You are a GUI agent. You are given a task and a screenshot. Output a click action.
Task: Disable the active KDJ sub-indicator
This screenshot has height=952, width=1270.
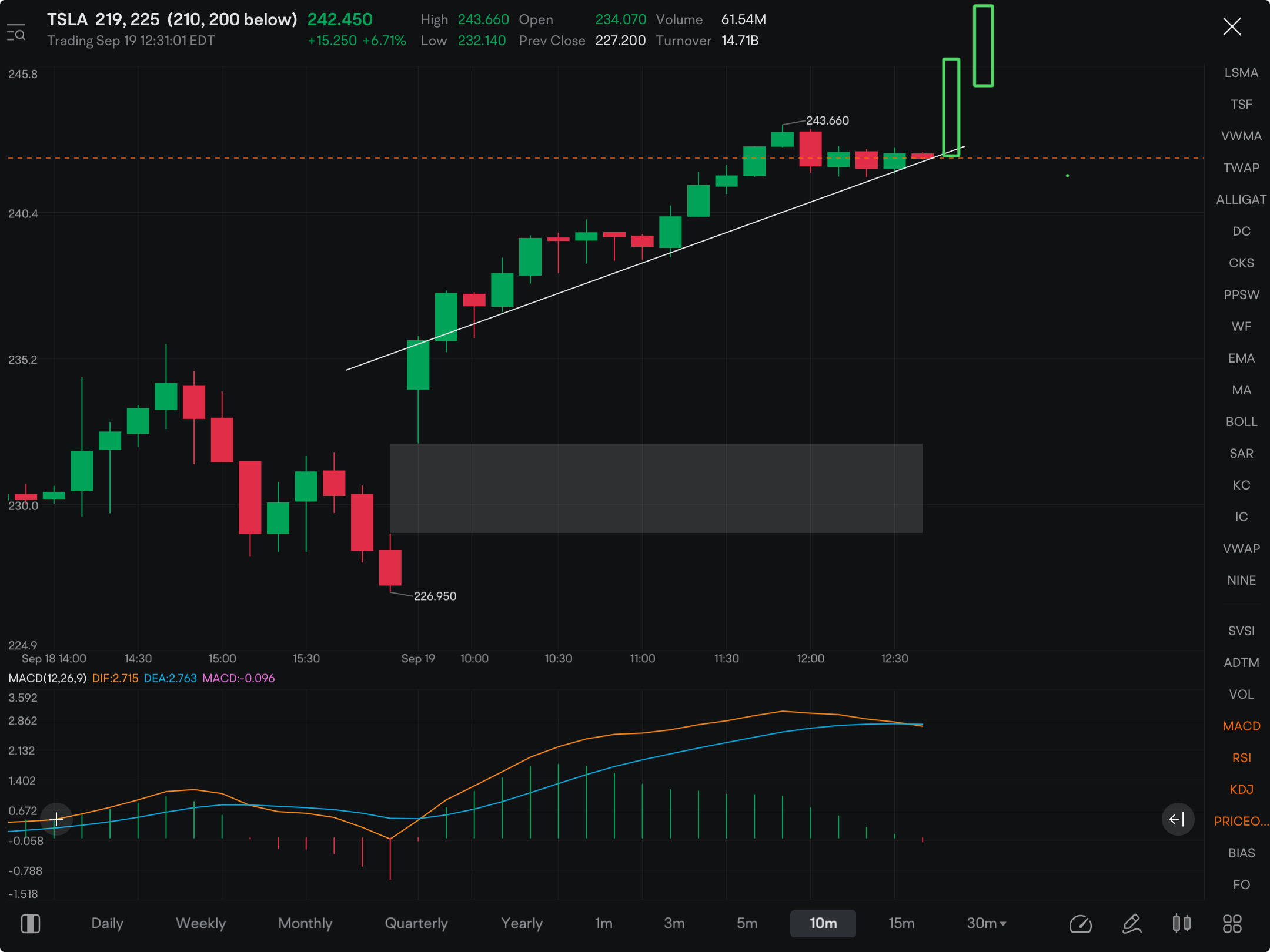(1241, 790)
